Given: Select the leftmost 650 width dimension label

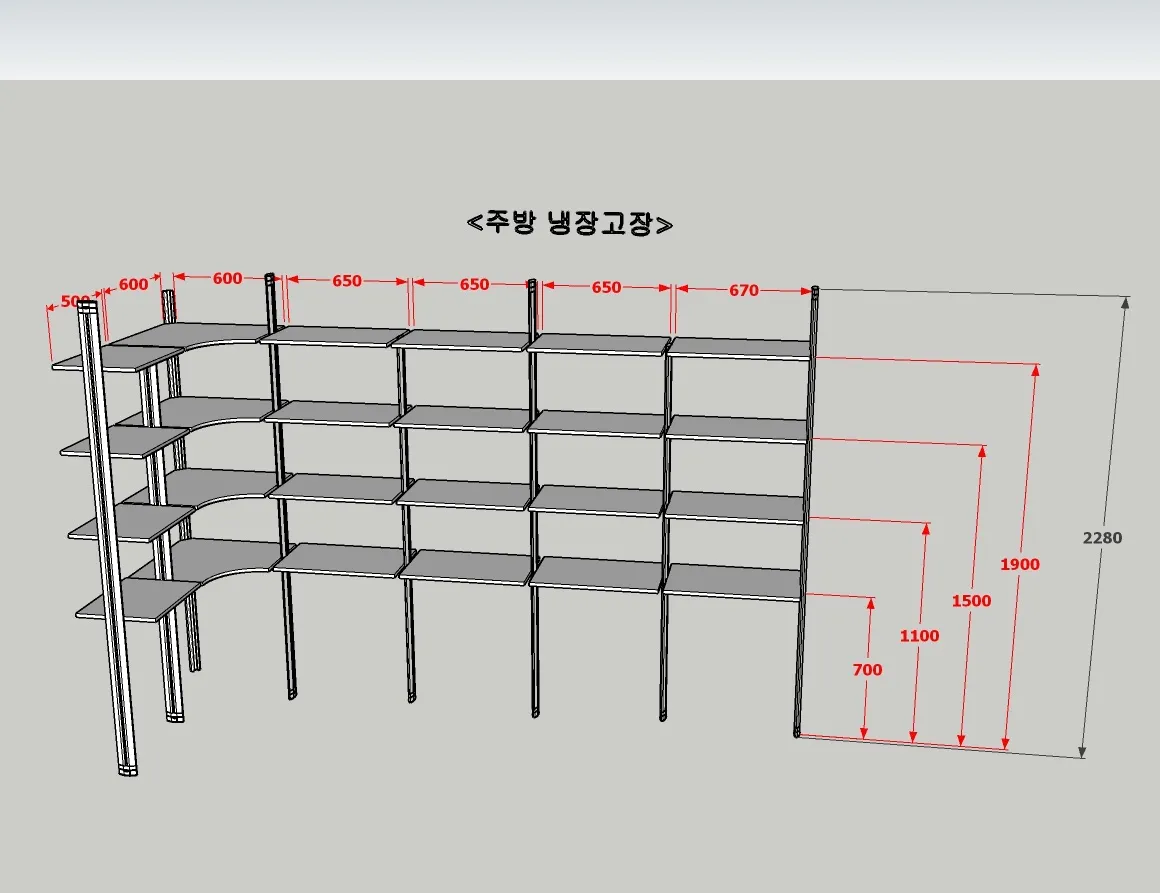Looking at the screenshot, I should click(x=346, y=281).
